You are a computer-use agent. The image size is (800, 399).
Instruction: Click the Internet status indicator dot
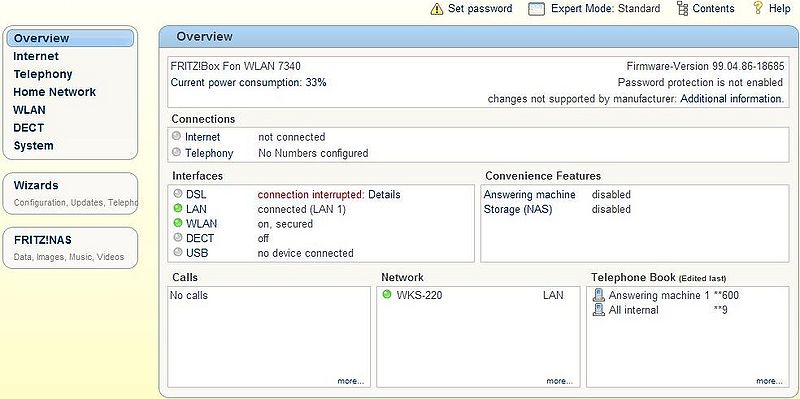click(177, 136)
